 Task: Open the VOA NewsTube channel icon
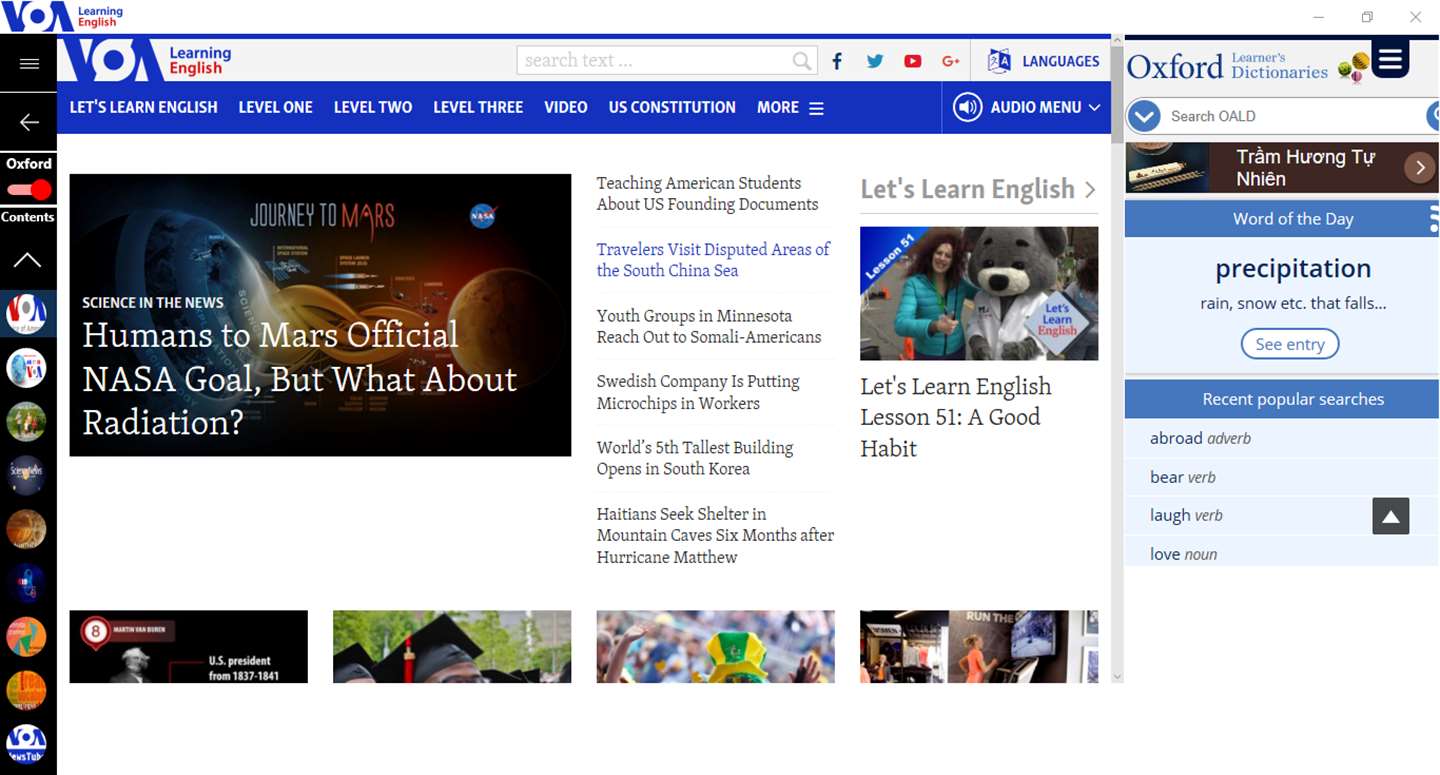(x=27, y=744)
